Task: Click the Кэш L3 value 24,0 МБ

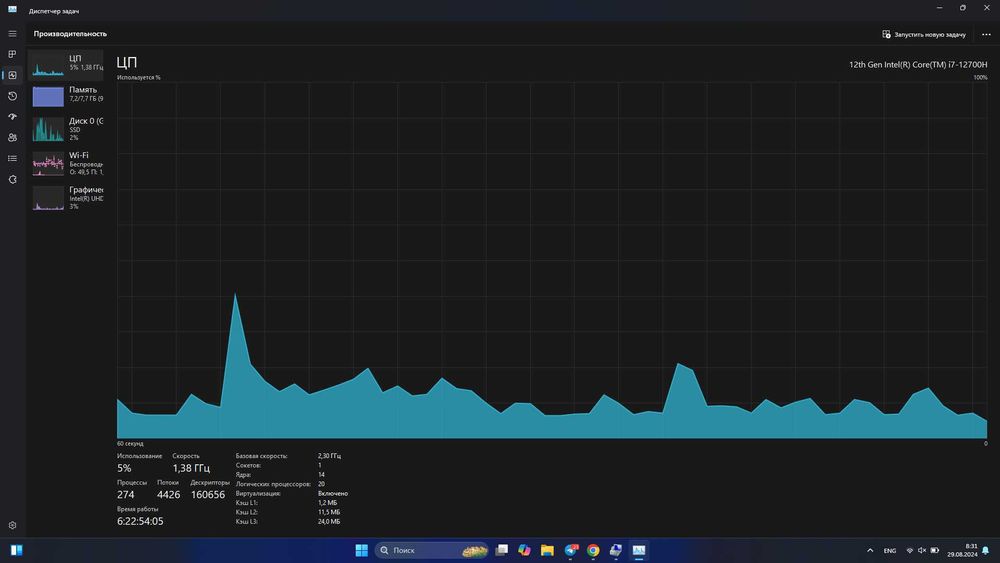Action: pos(328,522)
